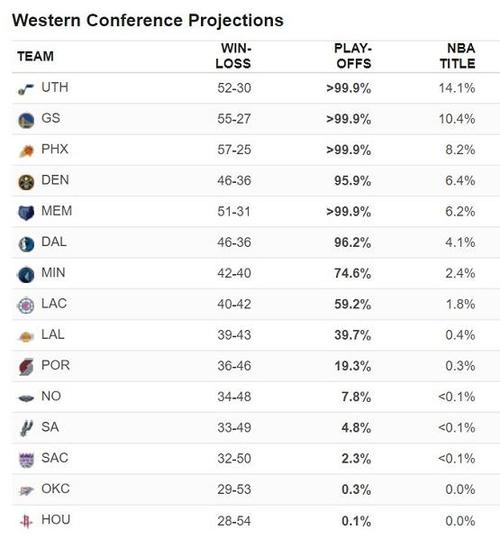Open the LA Clippers logo
The image size is (500, 539).
pyautogui.click(x=26, y=306)
